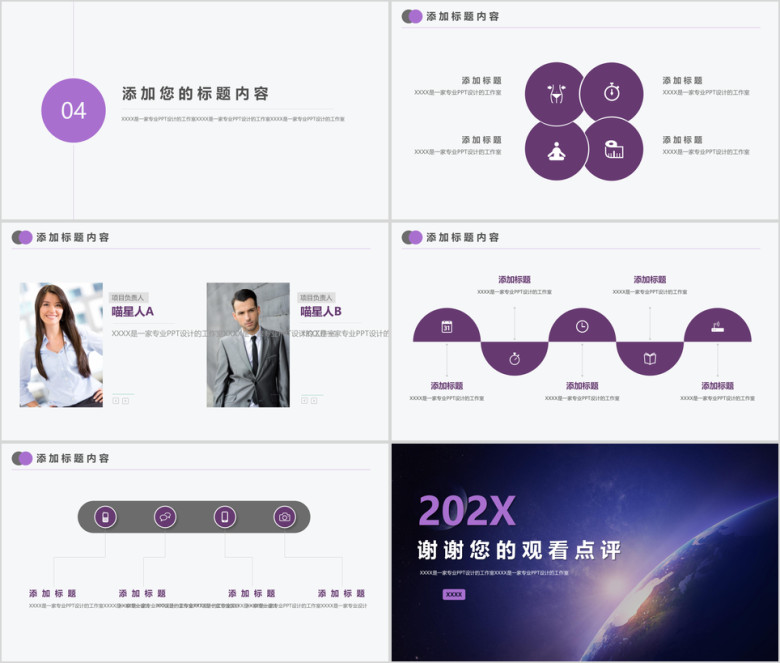780x663 pixels.
Task: Select the smiling woman photo
Action: (61, 345)
